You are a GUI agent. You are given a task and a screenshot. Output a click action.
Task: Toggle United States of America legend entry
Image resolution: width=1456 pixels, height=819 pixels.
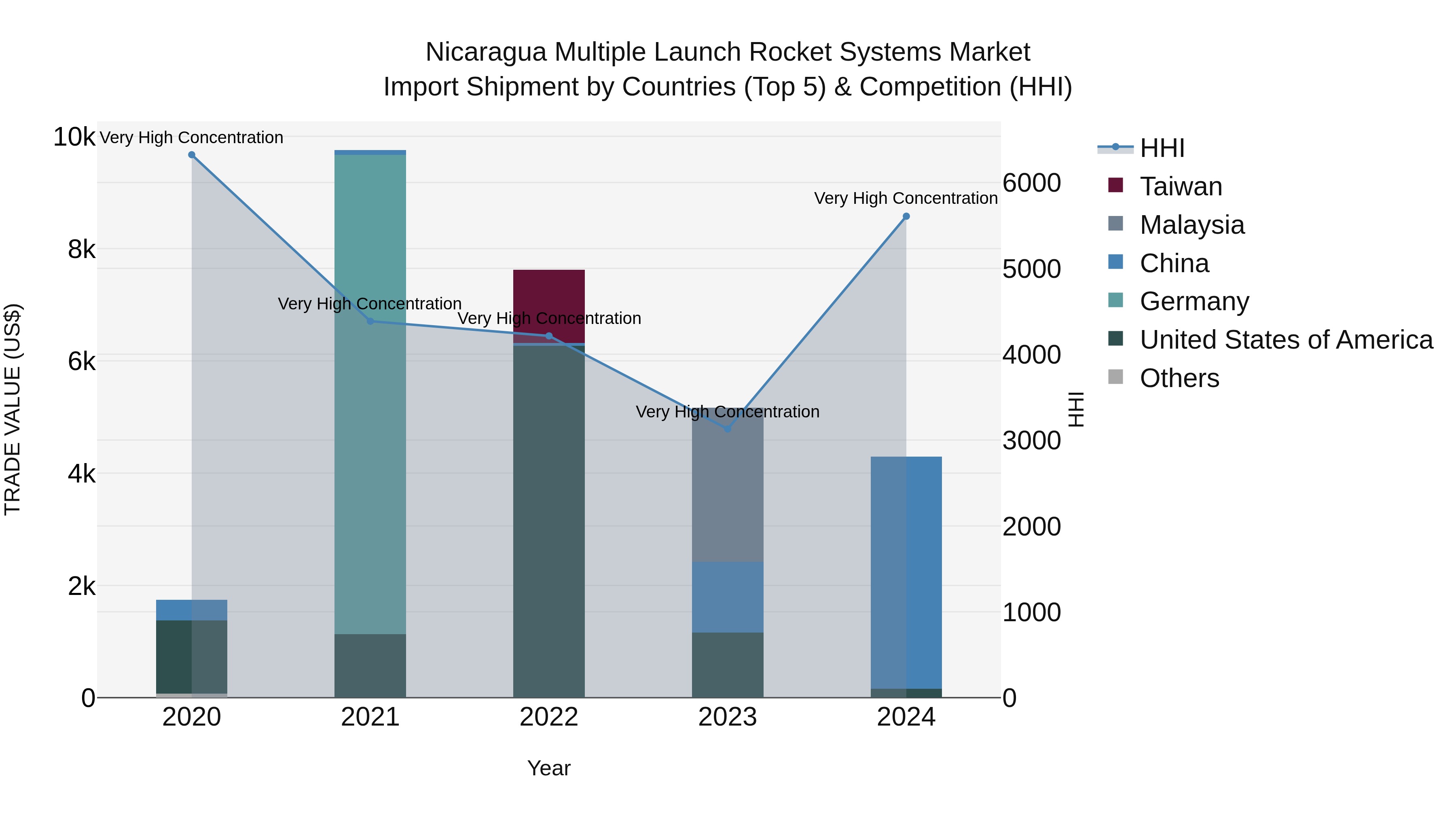1270,340
